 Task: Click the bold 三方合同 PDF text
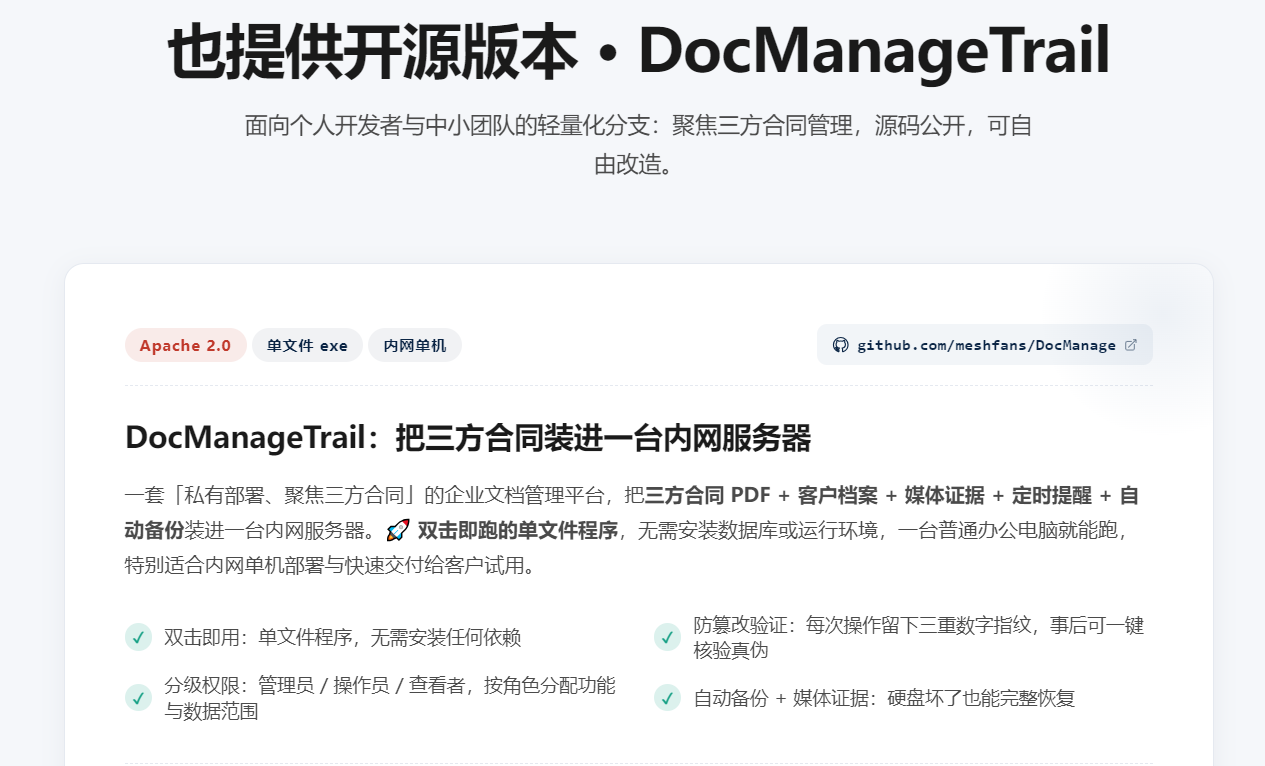pos(708,495)
